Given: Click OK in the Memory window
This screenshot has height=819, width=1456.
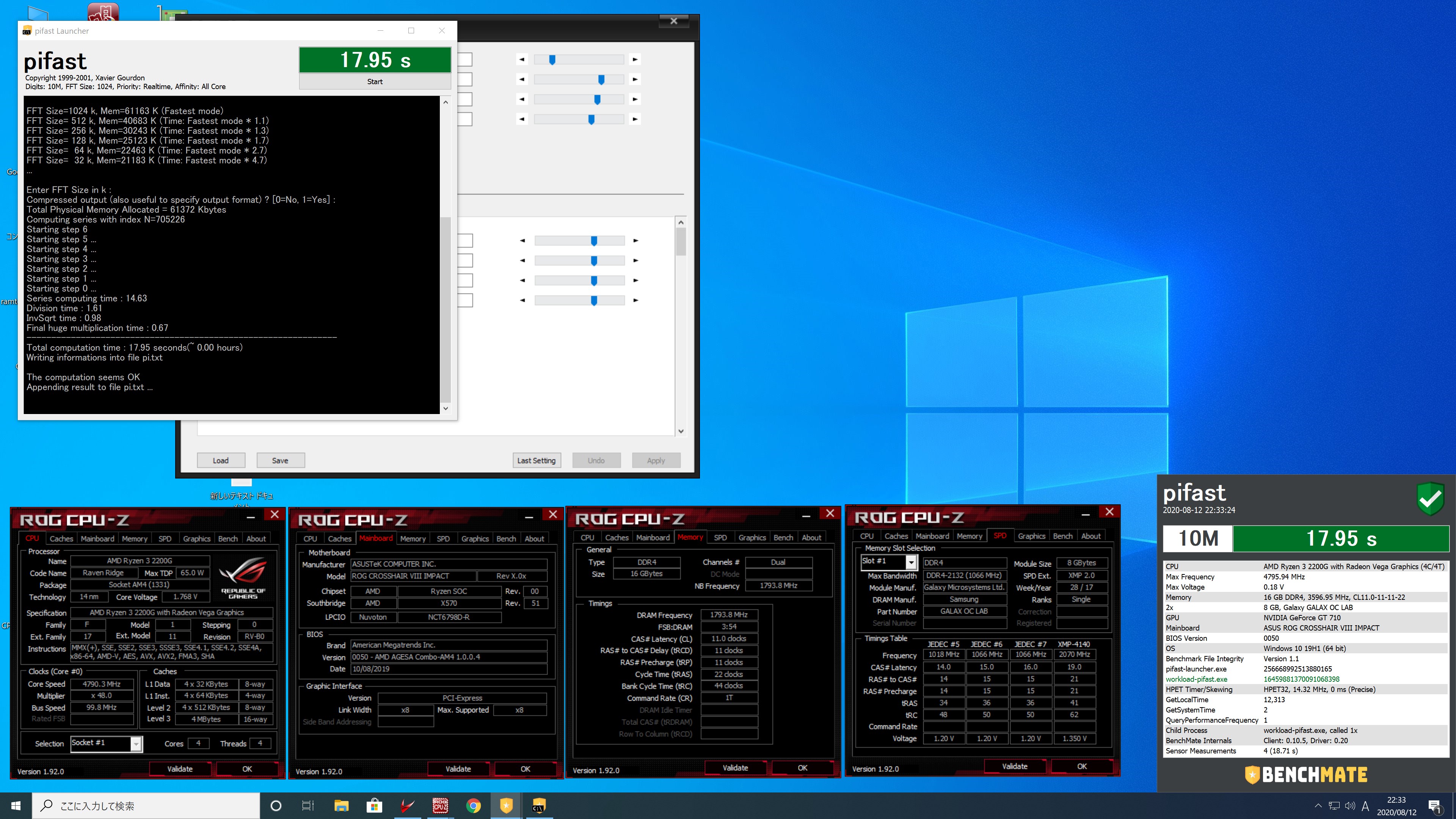Looking at the screenshot, I should [x=803, y=767].
